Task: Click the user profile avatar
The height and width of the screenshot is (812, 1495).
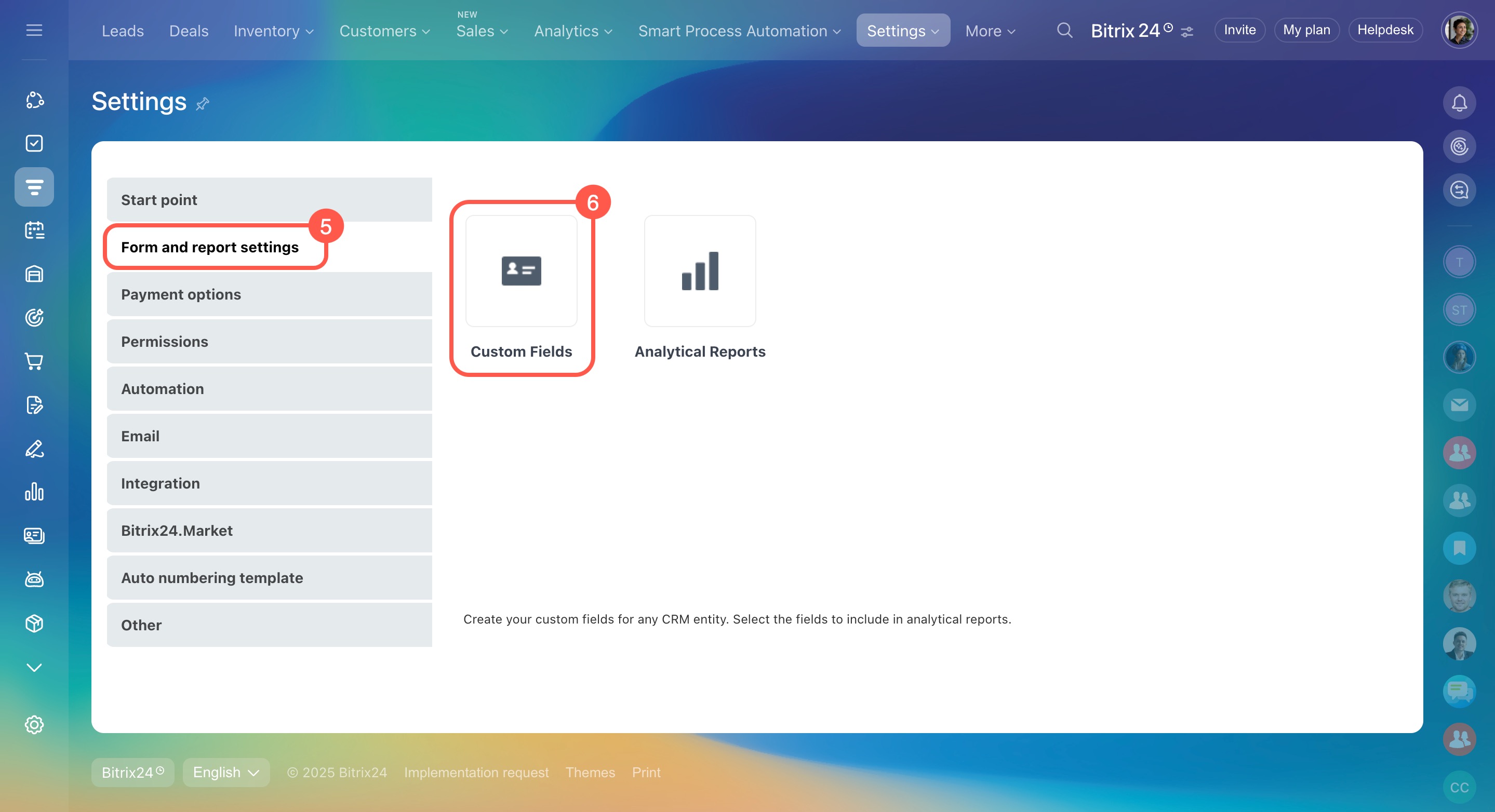Action: click(x=1459, y=30)
